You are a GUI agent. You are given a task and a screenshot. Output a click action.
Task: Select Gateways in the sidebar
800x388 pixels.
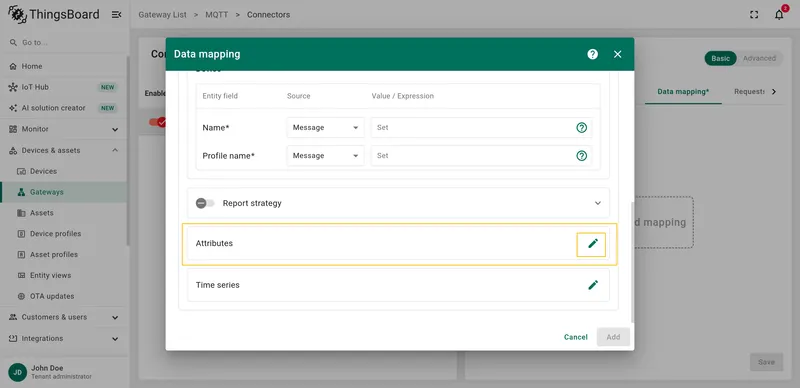tap(64, 192)
